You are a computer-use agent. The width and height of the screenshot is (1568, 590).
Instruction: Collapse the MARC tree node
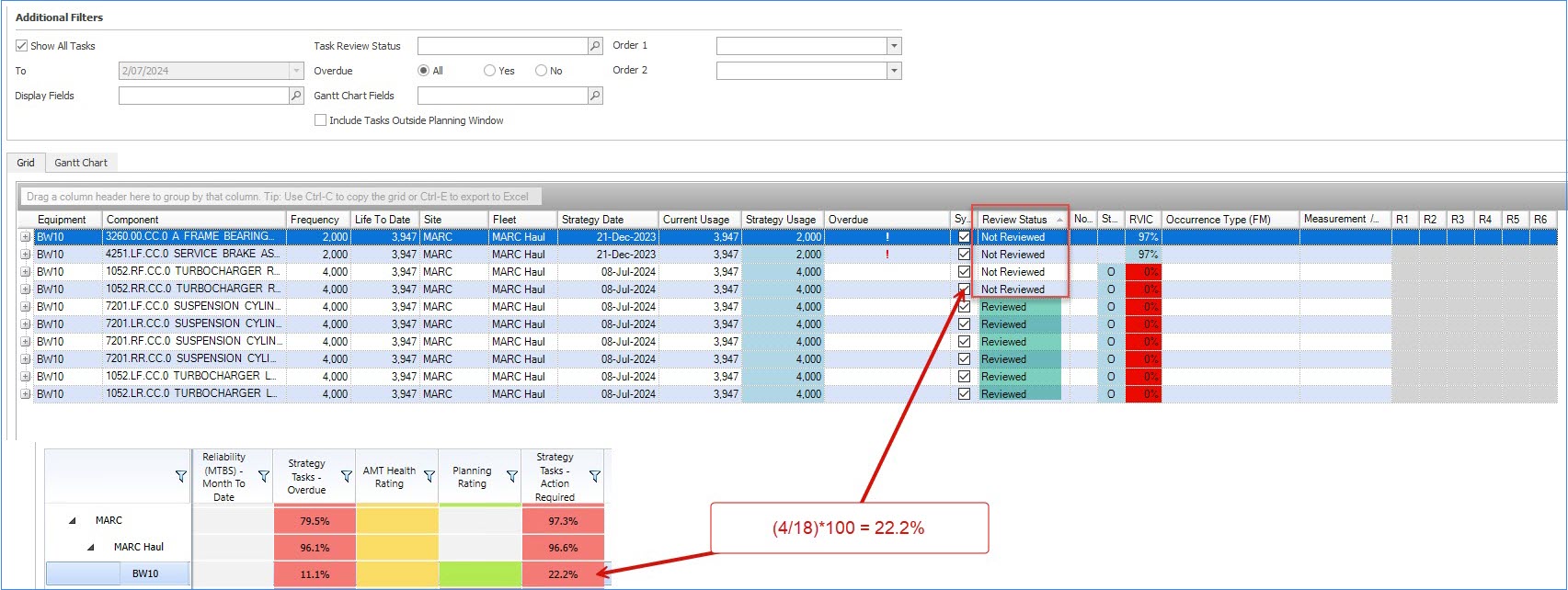[73, 521]
